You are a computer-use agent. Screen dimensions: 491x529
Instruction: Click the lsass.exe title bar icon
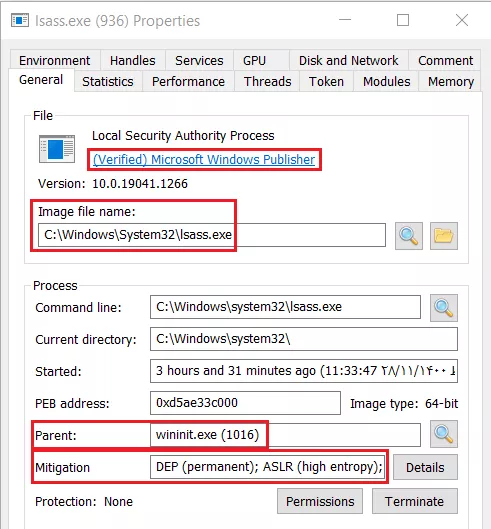[x=20, y=21]
